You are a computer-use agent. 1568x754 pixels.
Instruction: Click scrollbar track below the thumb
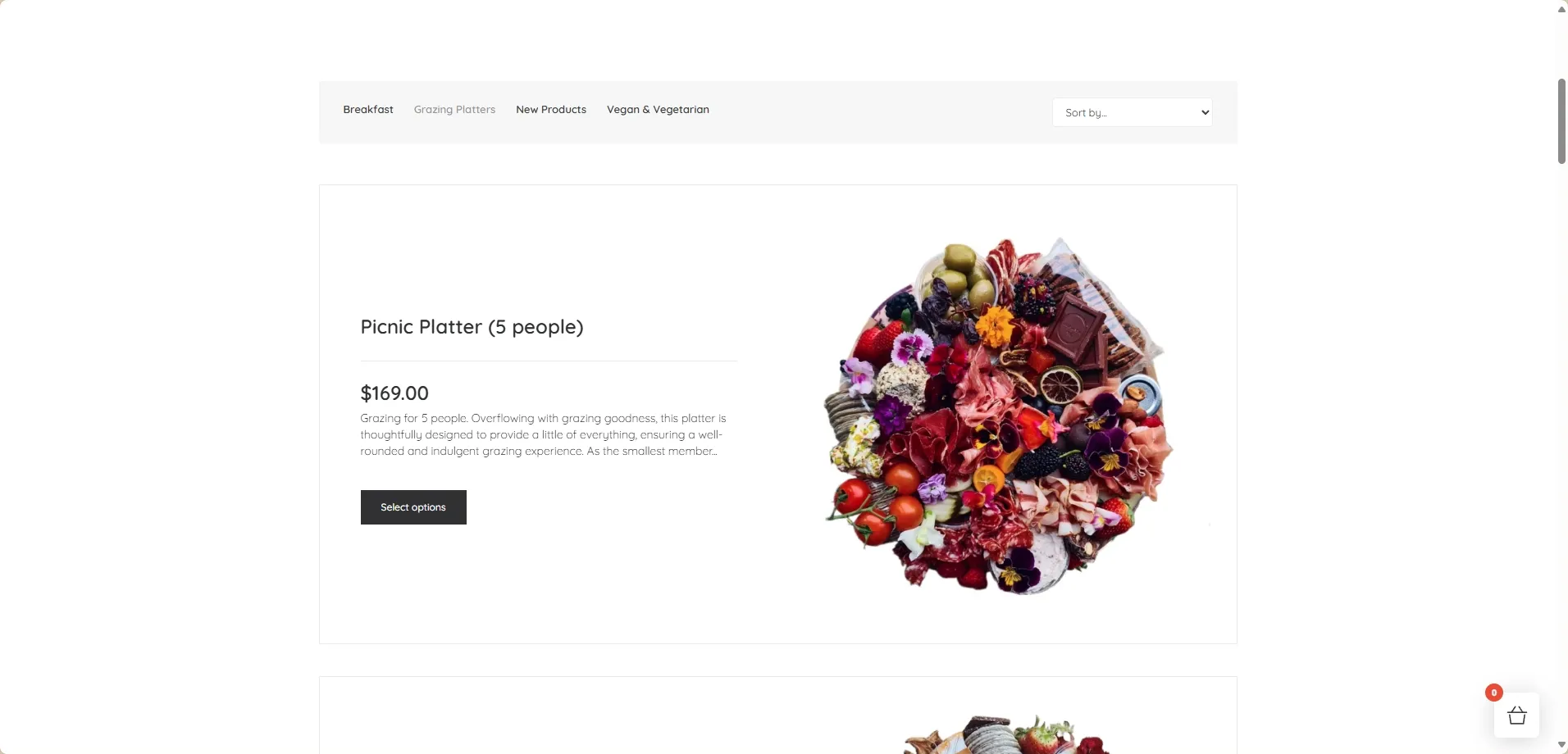[x=1561, y=451]
